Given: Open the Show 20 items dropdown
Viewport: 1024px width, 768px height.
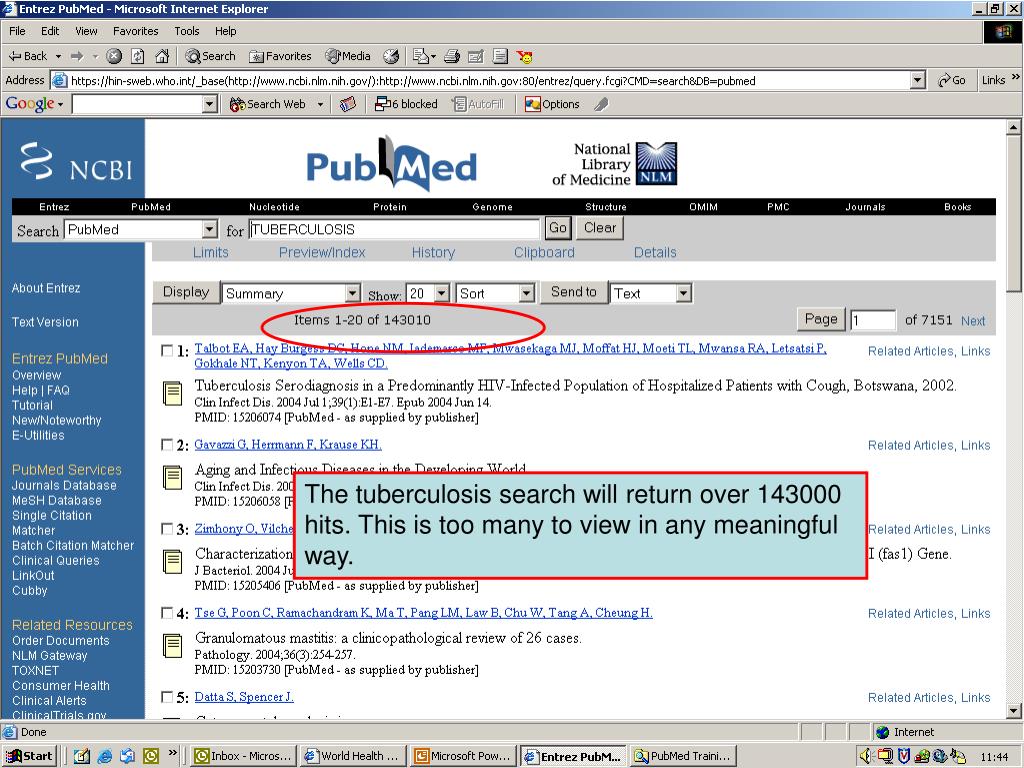Looking at the screenshot, I should pyautogui.click(x=442, y=293).
